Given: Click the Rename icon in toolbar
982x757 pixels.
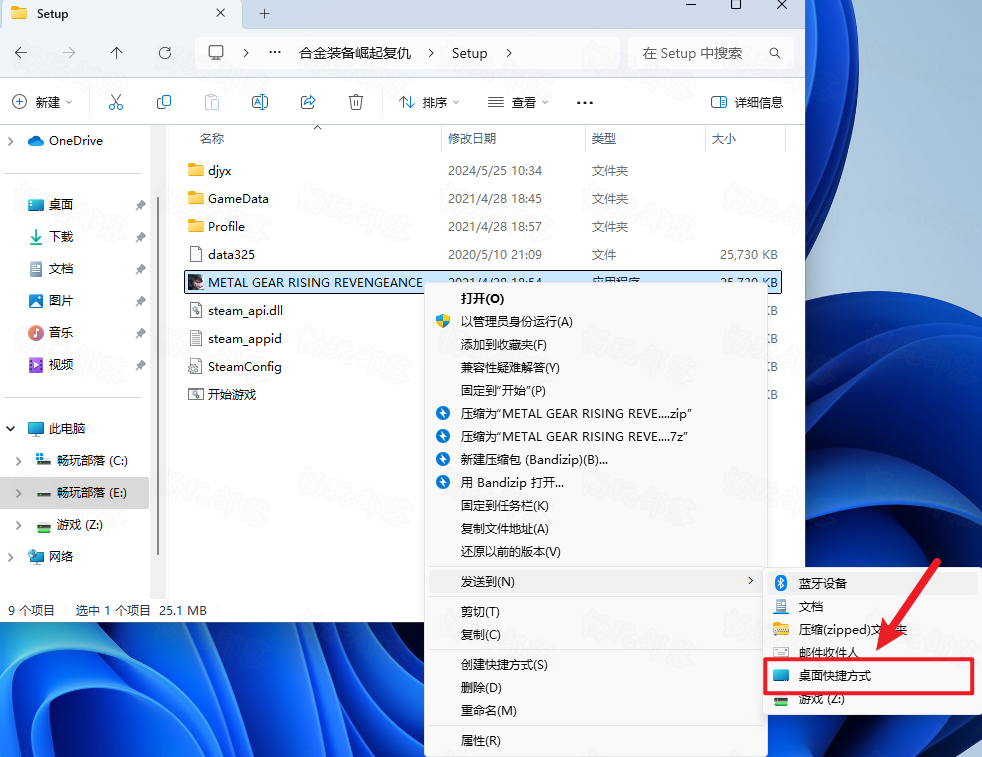Looking at the screenshot, I should tap(260, 102).
